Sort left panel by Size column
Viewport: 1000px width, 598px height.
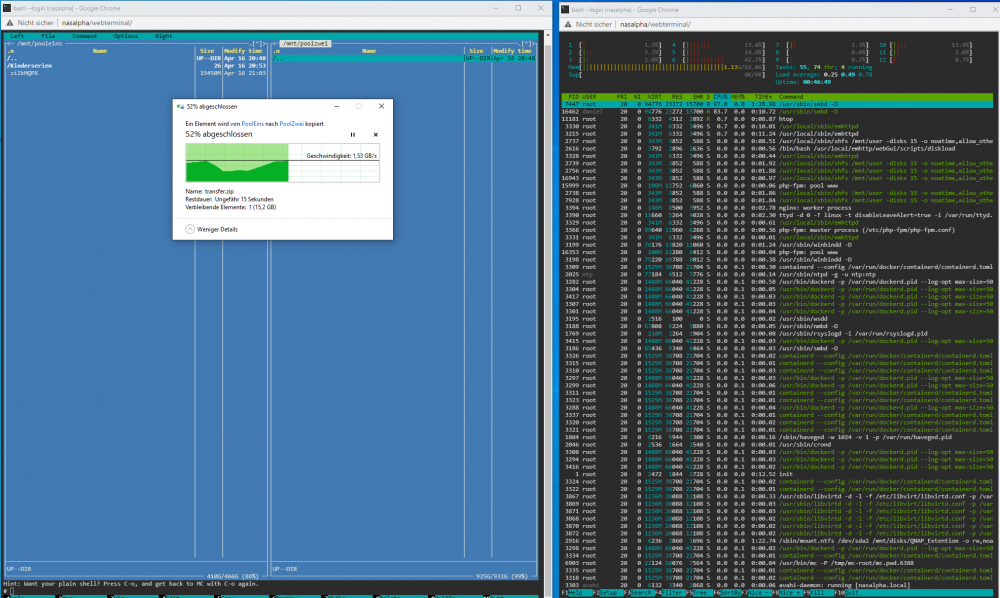pos(207,51)
